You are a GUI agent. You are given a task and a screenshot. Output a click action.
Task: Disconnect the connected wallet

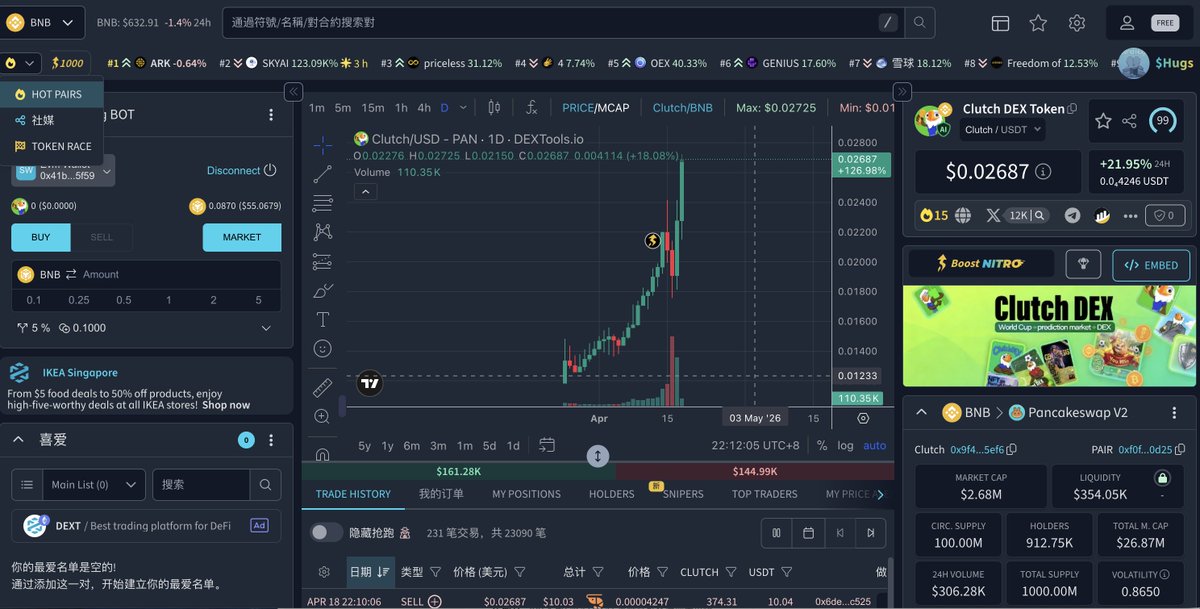(x=241, y=170)
